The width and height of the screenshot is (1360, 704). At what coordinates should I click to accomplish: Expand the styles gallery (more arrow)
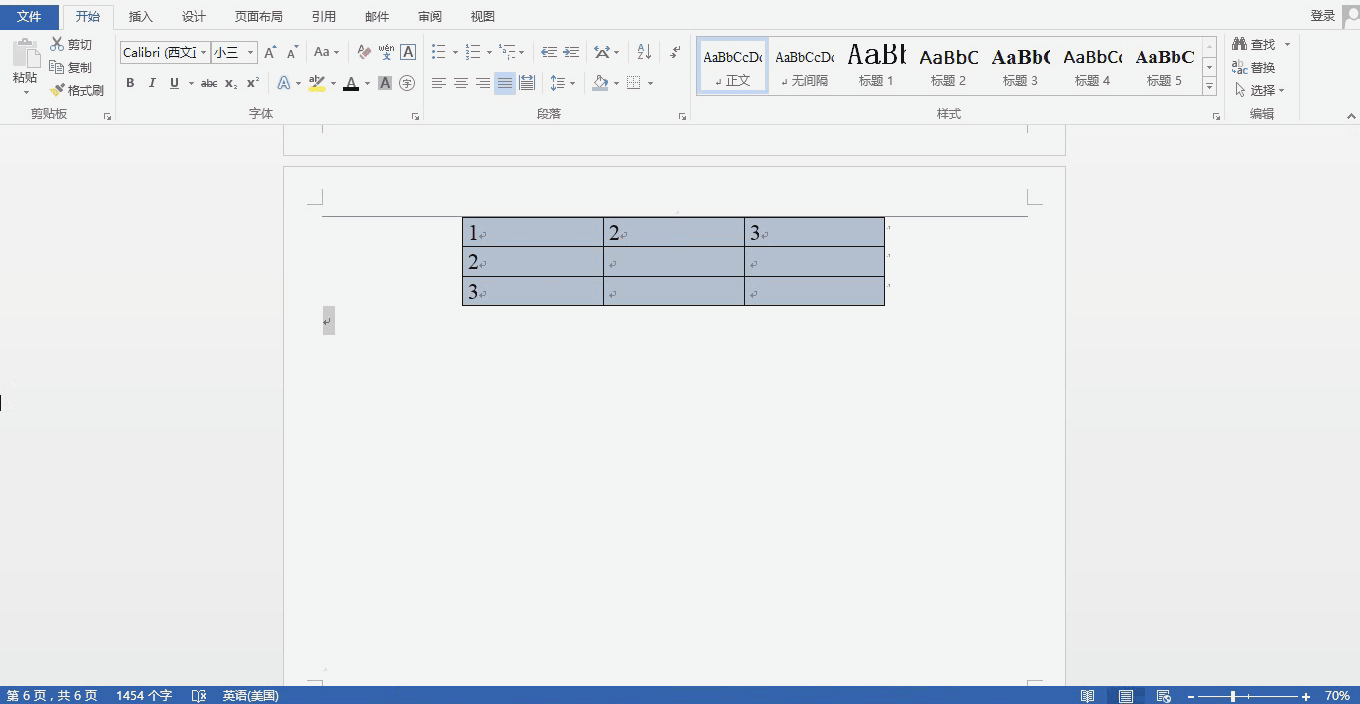point(1209,87)
